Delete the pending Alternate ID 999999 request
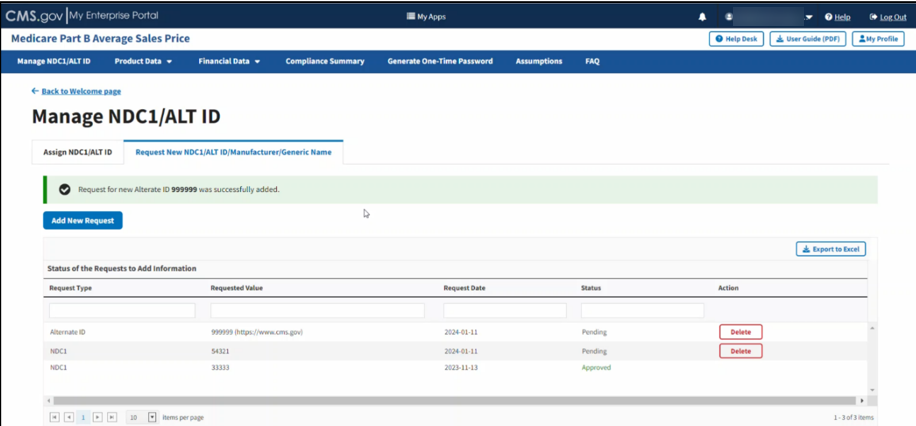Viewport: 916px width, 426px height. 740,332
